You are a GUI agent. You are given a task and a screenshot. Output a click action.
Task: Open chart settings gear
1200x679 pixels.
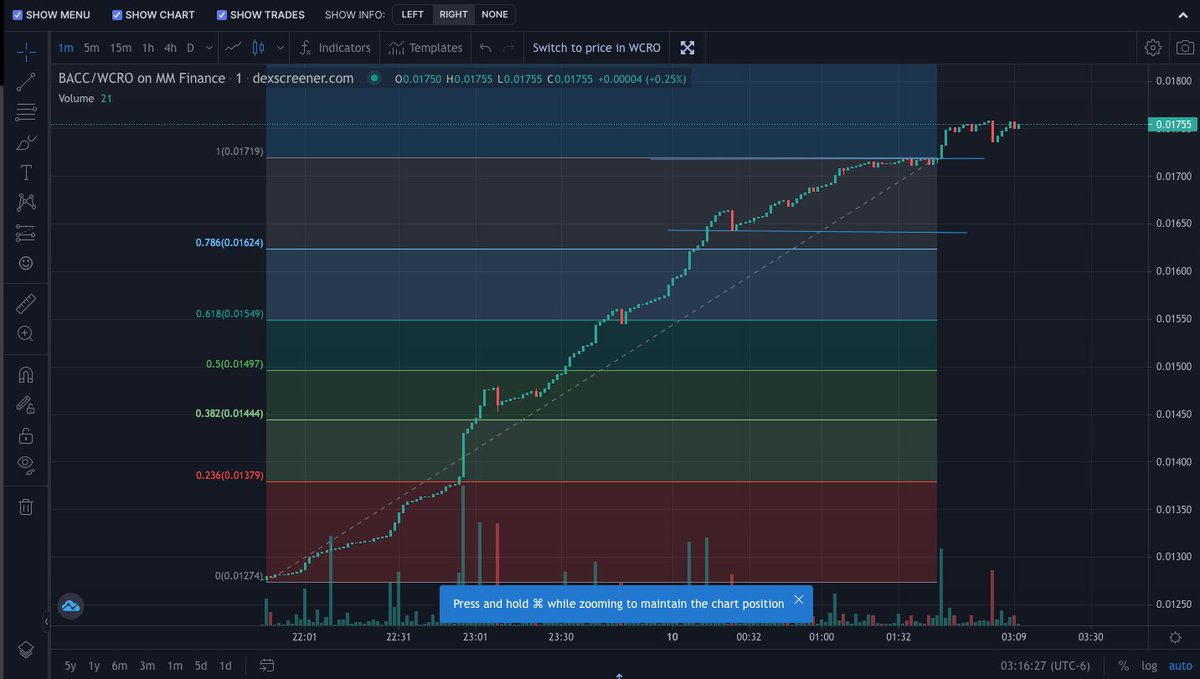click(x=1153, y=47)
